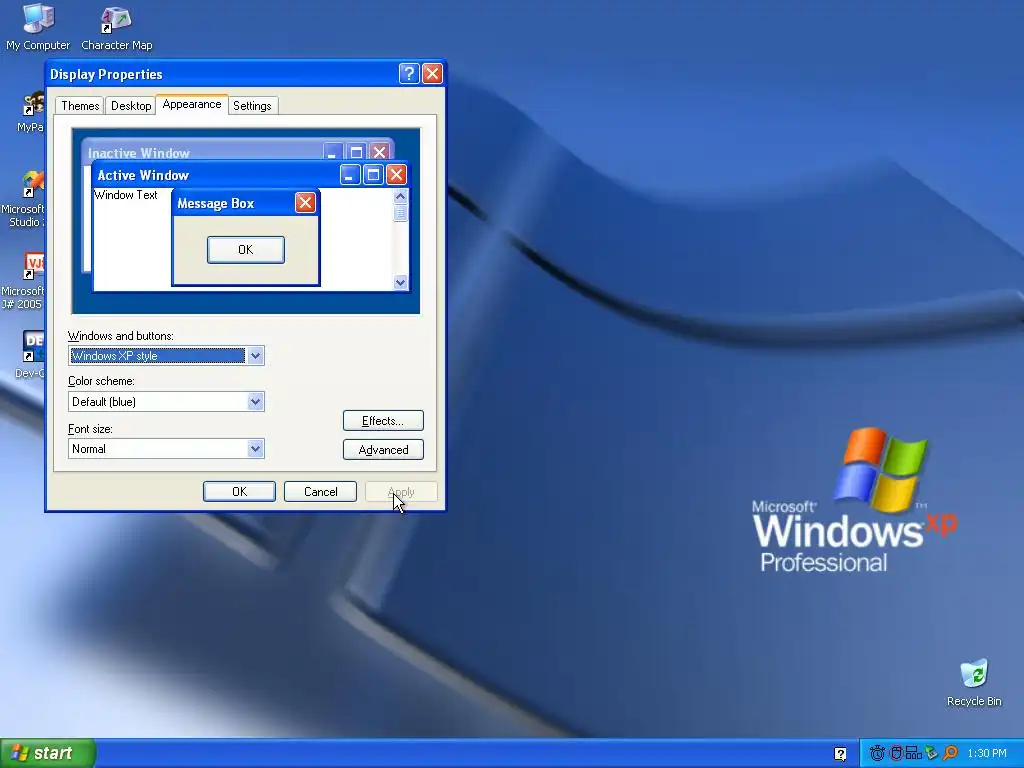Click the stopwatch tray icon
Viewport: 1024px width, 768px height.
point(877,753)
